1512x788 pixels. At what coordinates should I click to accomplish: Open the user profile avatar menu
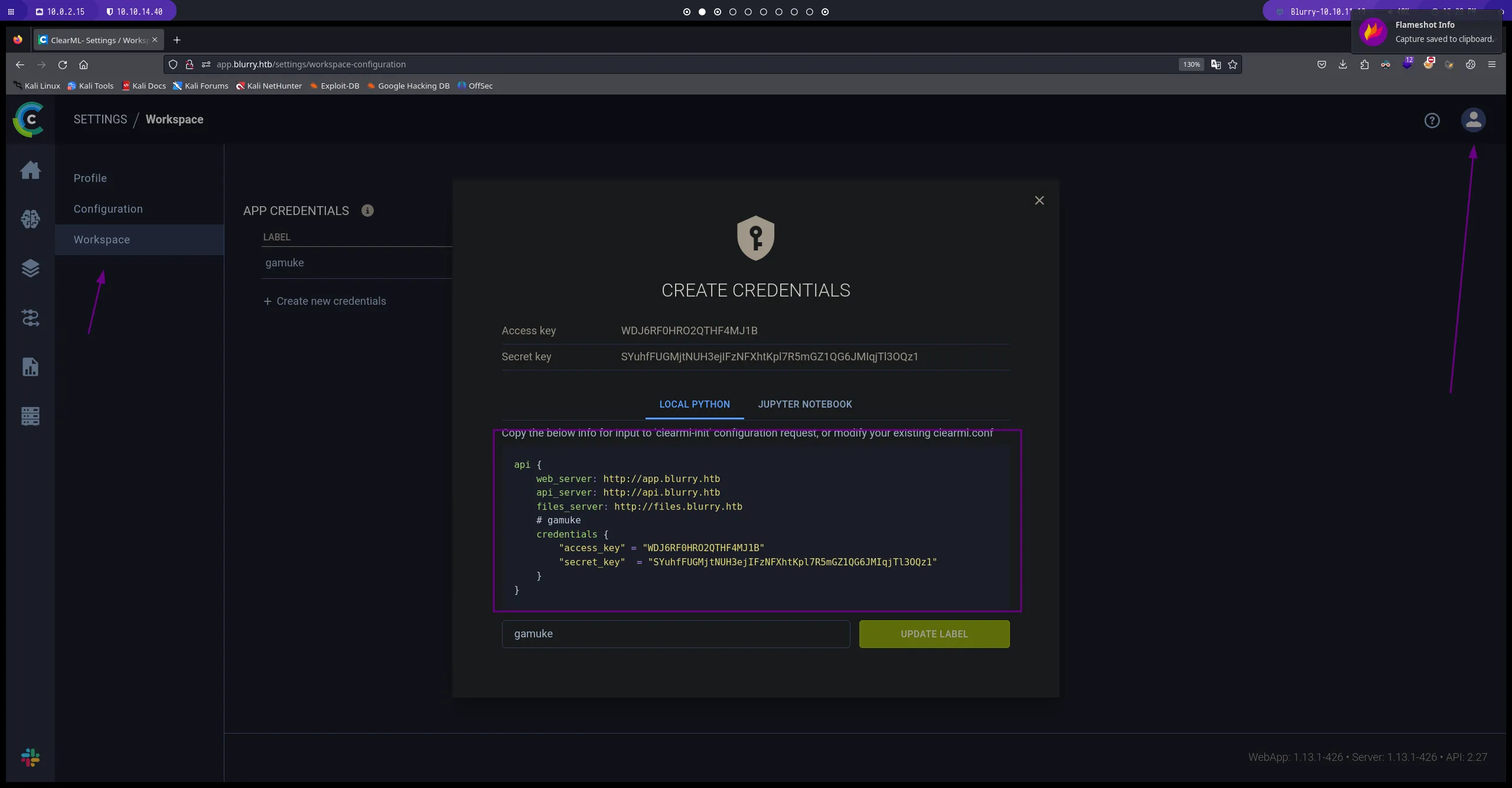click(x=1473, y=120)
